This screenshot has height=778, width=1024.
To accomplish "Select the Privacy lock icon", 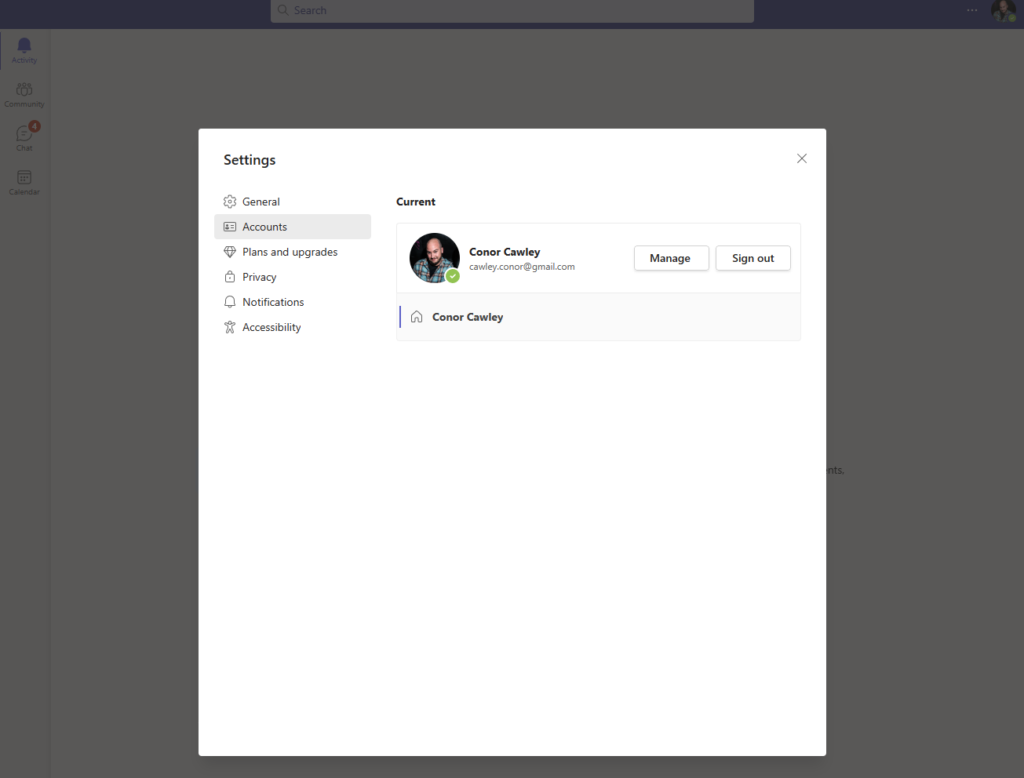I will tap(231, 277).
